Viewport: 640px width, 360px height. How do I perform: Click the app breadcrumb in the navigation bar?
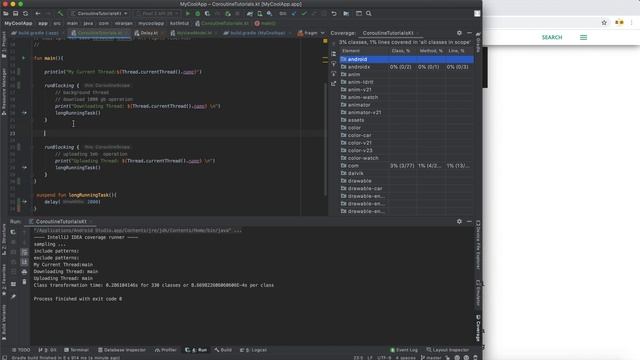pyautogui.click(x=43, y=23)
